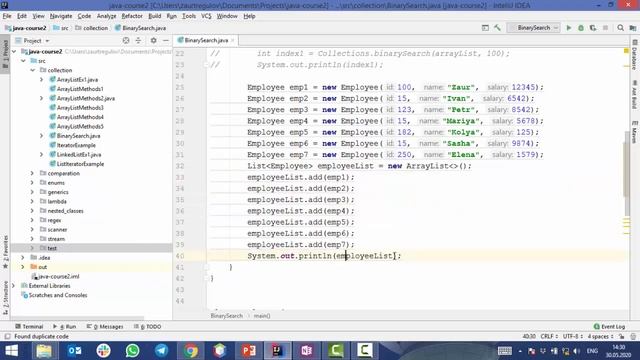Image resolution: width=640 pixels, height=360 pixels.
Task: Open Structure tool window on left strip
Action: (x=5, y=297)
